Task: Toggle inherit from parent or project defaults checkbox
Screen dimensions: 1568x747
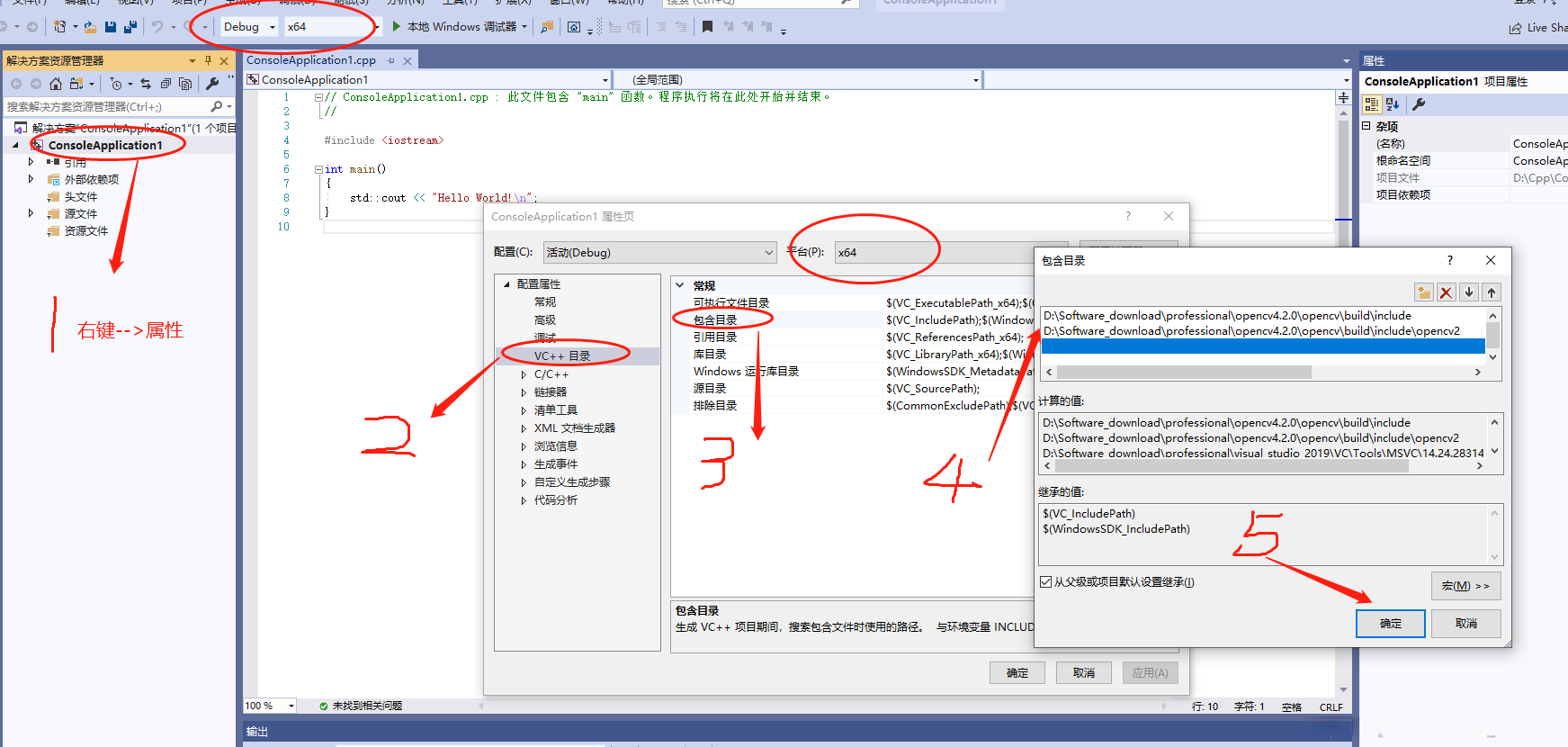Action: (x=1046, y=582)
